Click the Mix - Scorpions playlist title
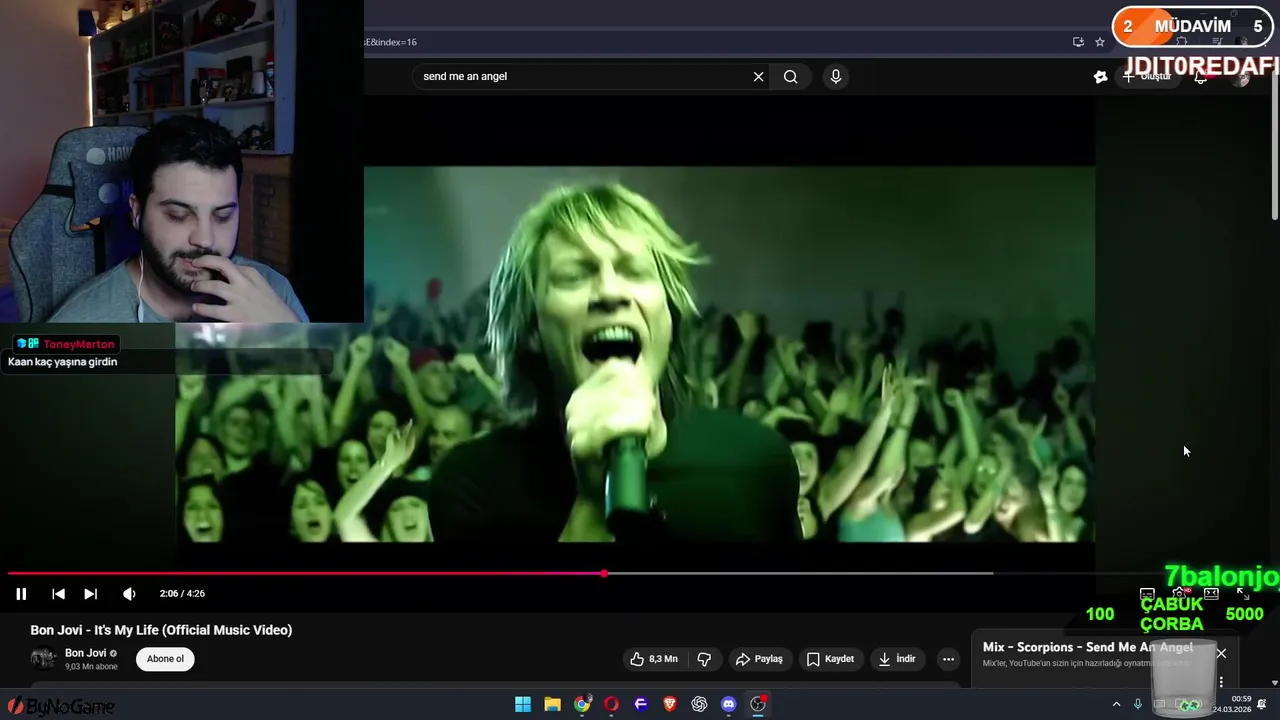 pyautogui.click(x=1087, y=647)
